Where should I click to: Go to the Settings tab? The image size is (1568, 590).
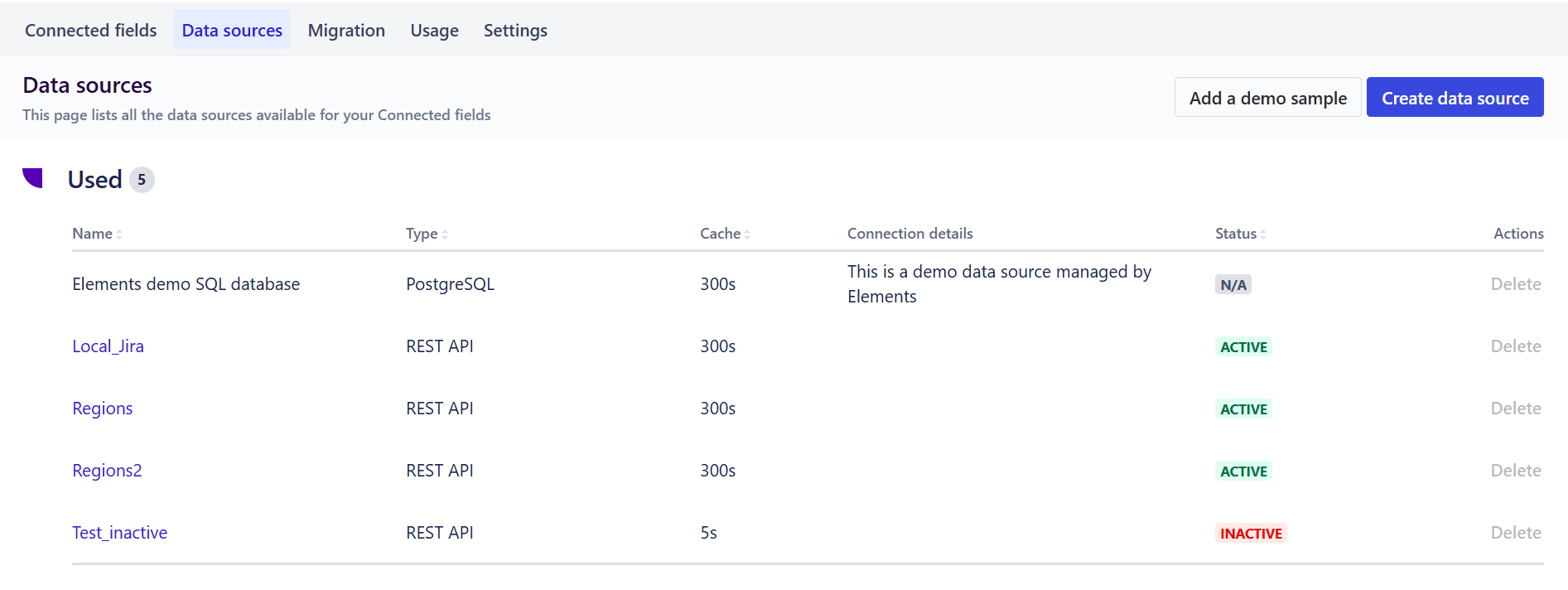(515, 31)
